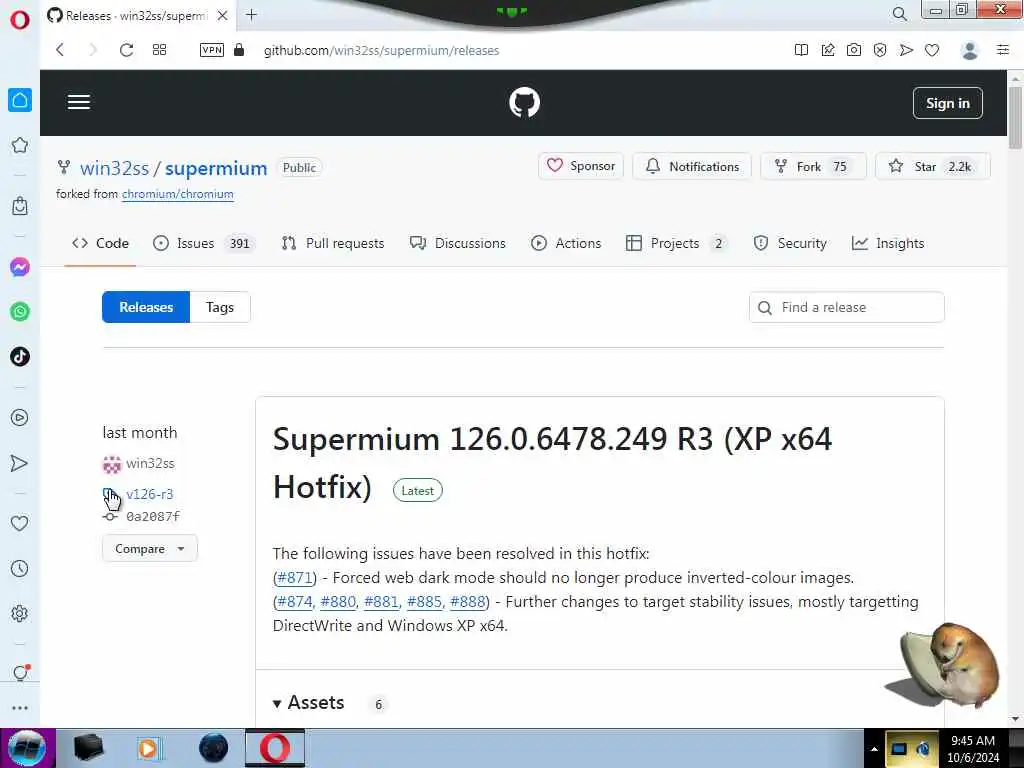Click the GitHub Octocat logo
This screenshot has height=768, width=1024.
click(x=524, y=103)
